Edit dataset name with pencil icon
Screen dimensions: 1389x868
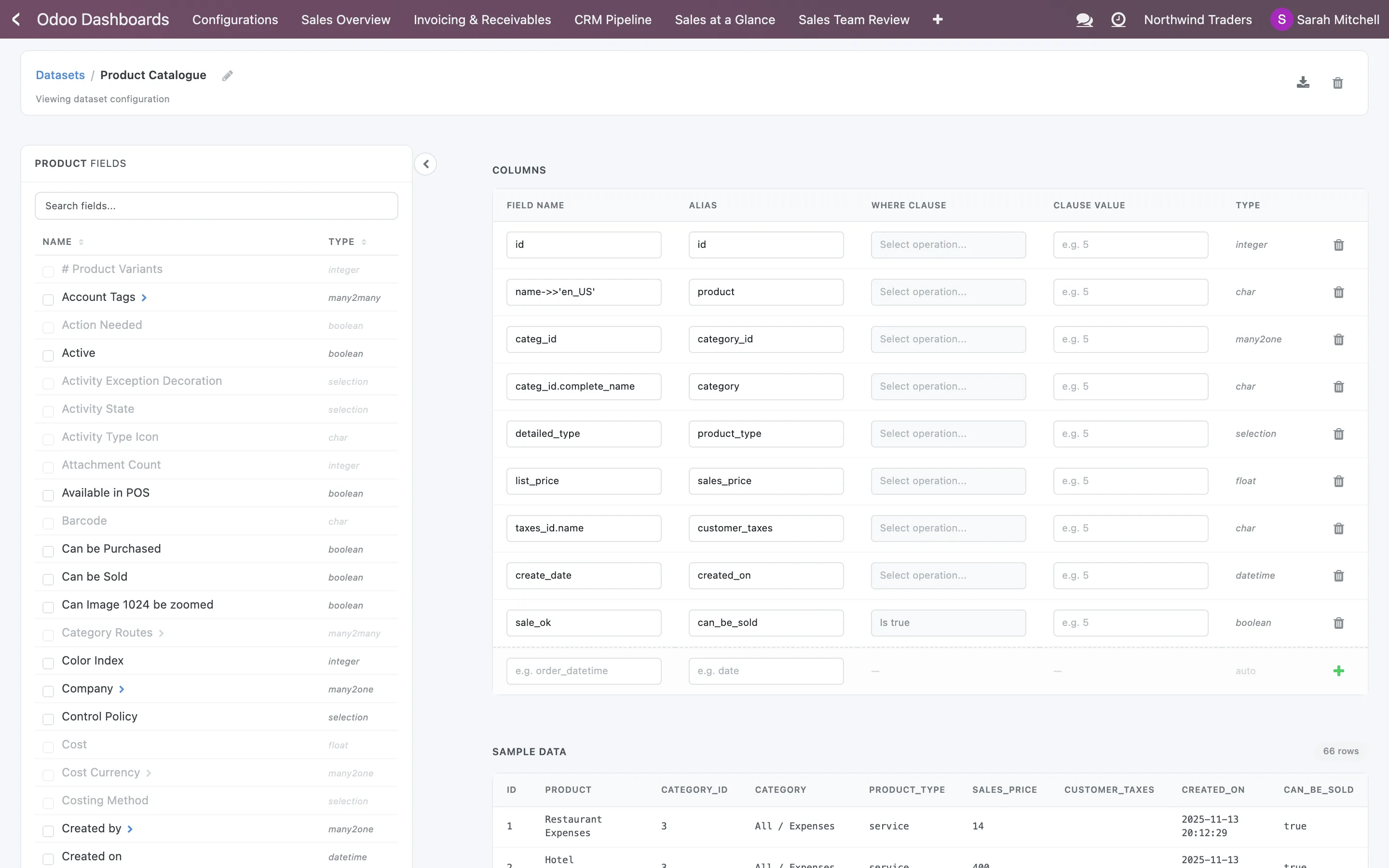click(x=227, y=76)
